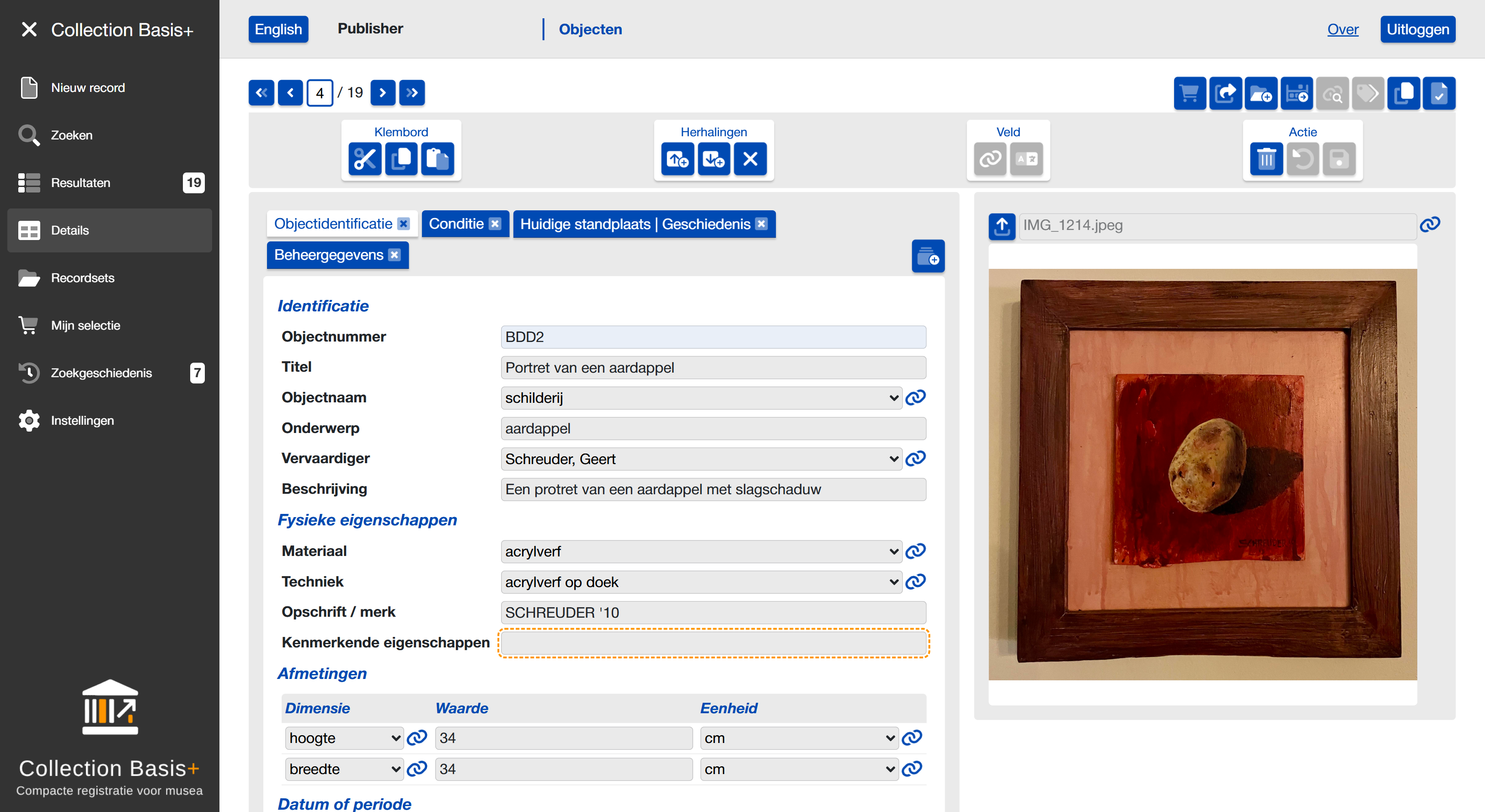Click the Klembord scissors cut icon

click(364, 159)
